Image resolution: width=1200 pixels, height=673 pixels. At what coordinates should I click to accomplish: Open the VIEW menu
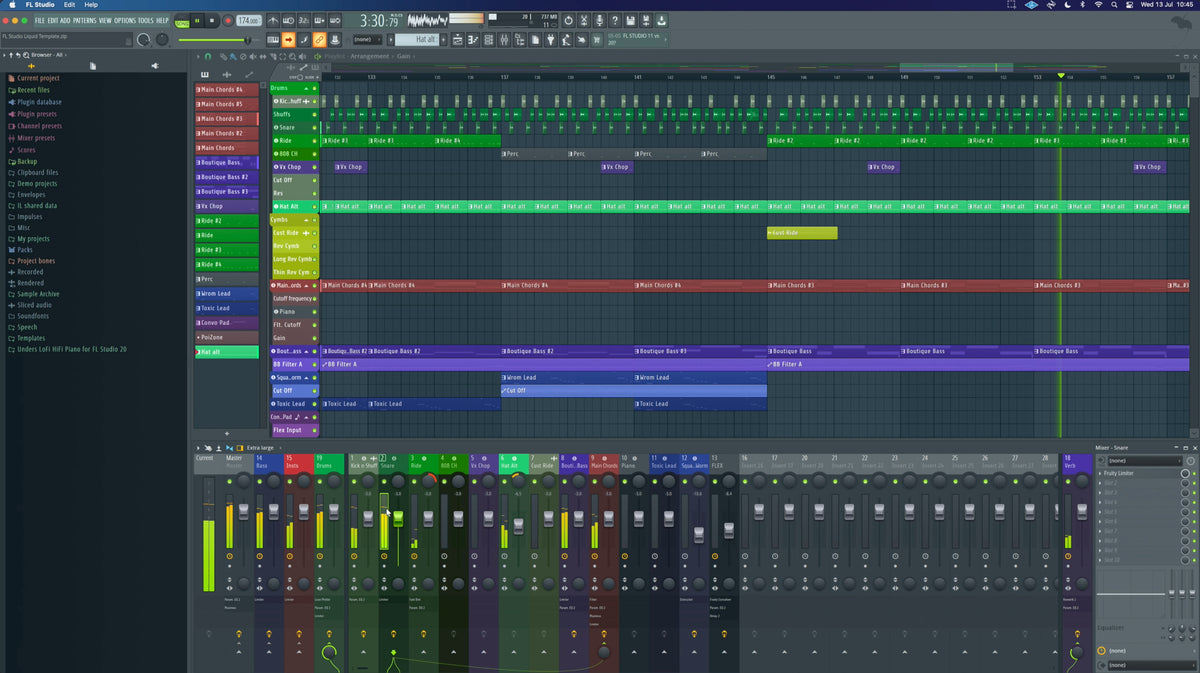(105, 20)
